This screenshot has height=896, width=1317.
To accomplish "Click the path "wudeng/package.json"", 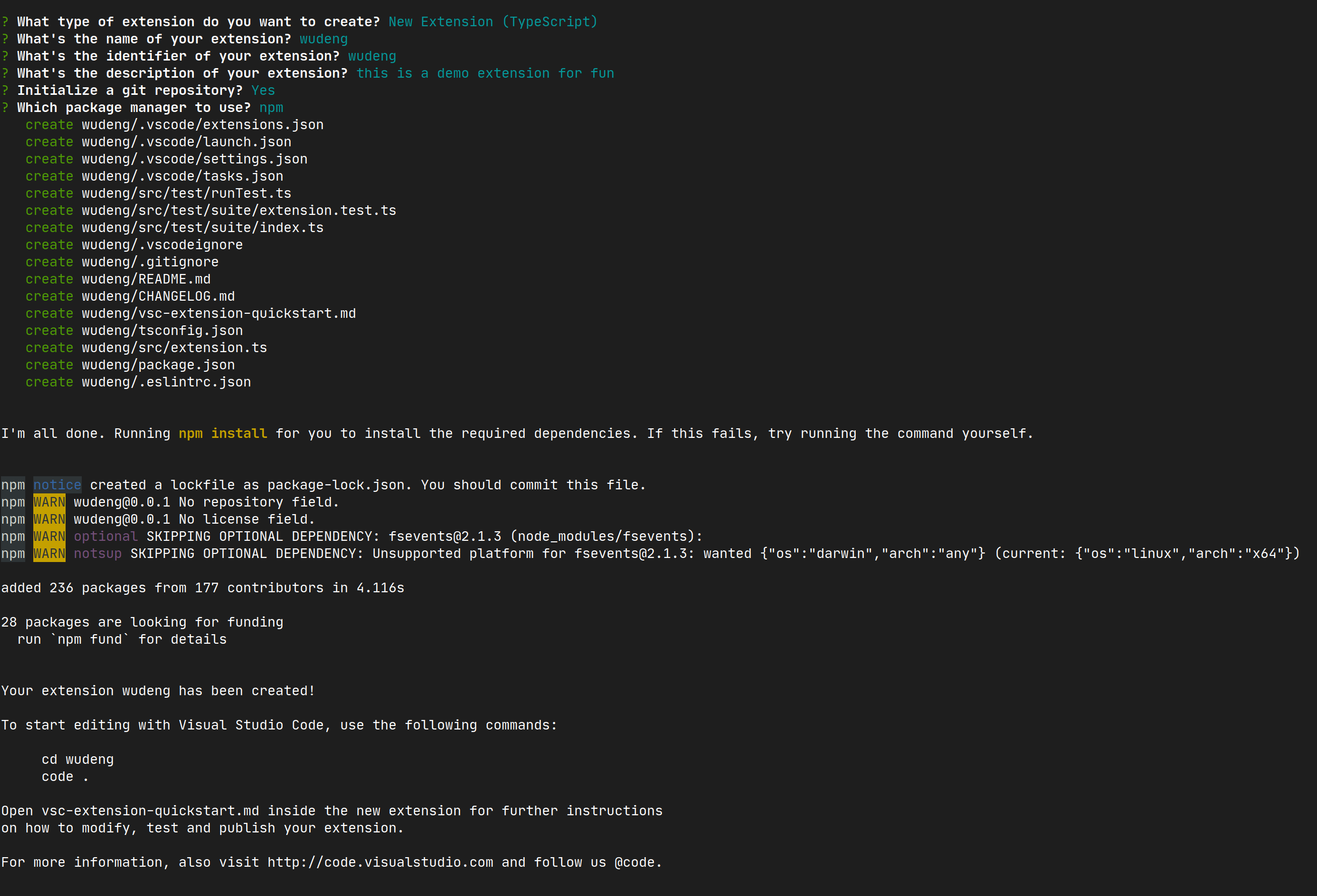I will point(158,365).
